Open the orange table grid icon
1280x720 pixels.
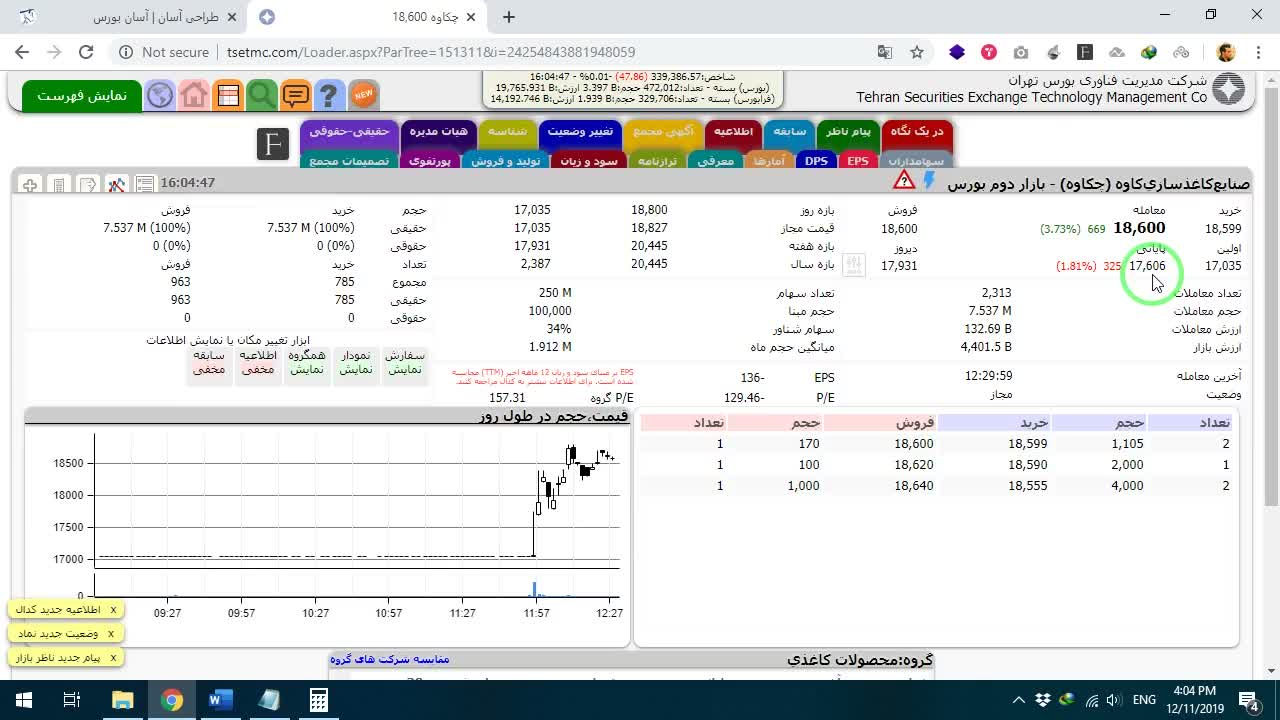228,95
